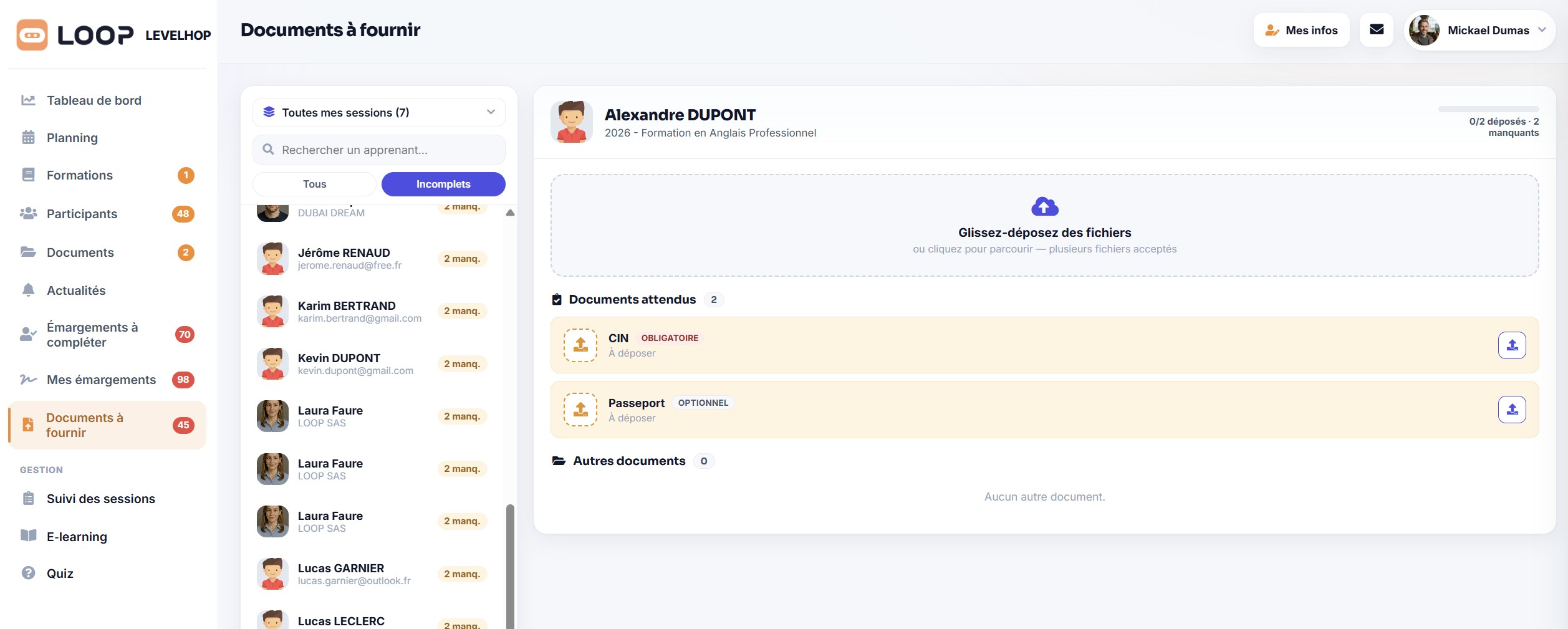Click the Quiz question mark icon
1568x629 pixels.
pyautogui.click(x=28, y=573)
